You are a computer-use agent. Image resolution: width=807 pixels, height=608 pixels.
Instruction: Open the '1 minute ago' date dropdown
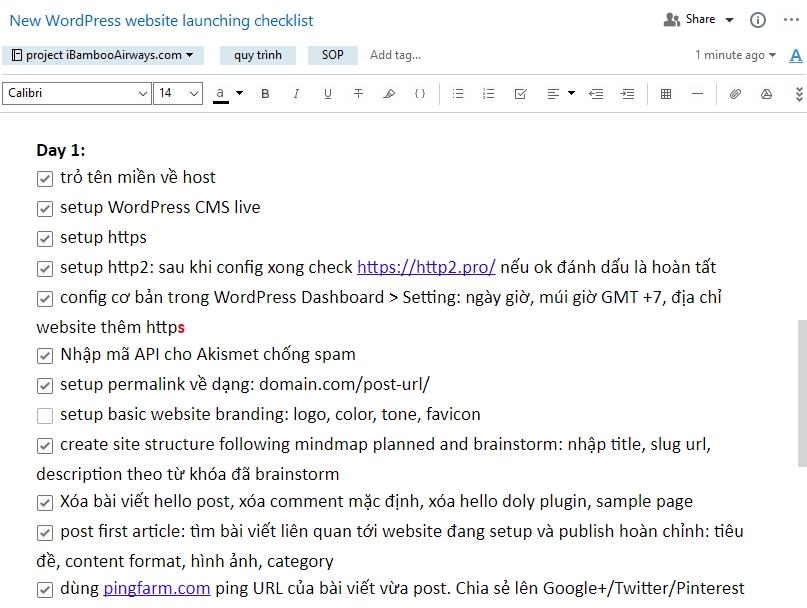pyautogui.click(x=735, y=55)
